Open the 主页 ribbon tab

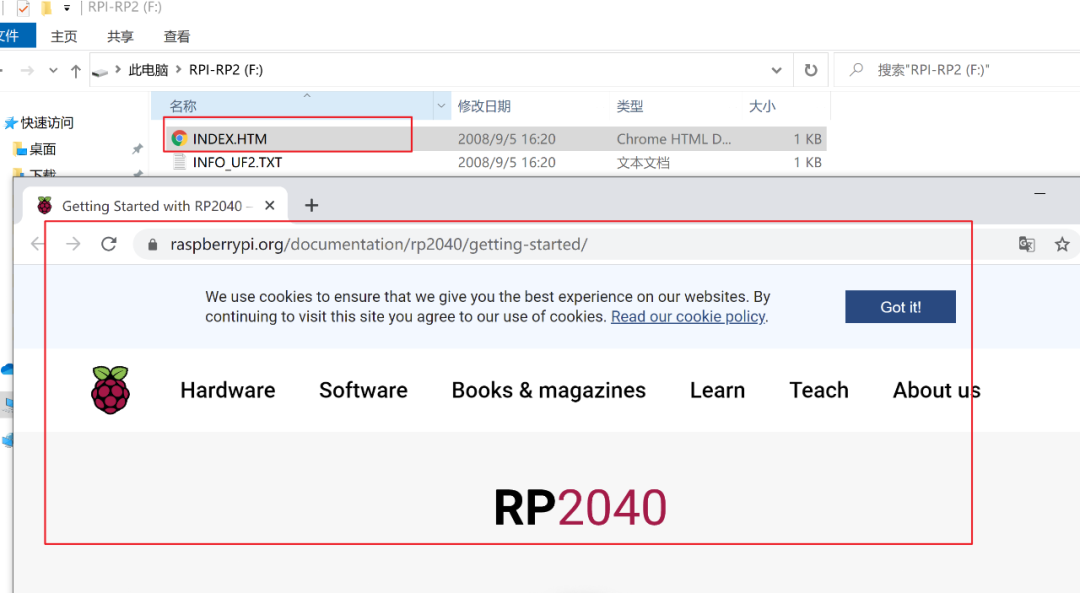64,37
